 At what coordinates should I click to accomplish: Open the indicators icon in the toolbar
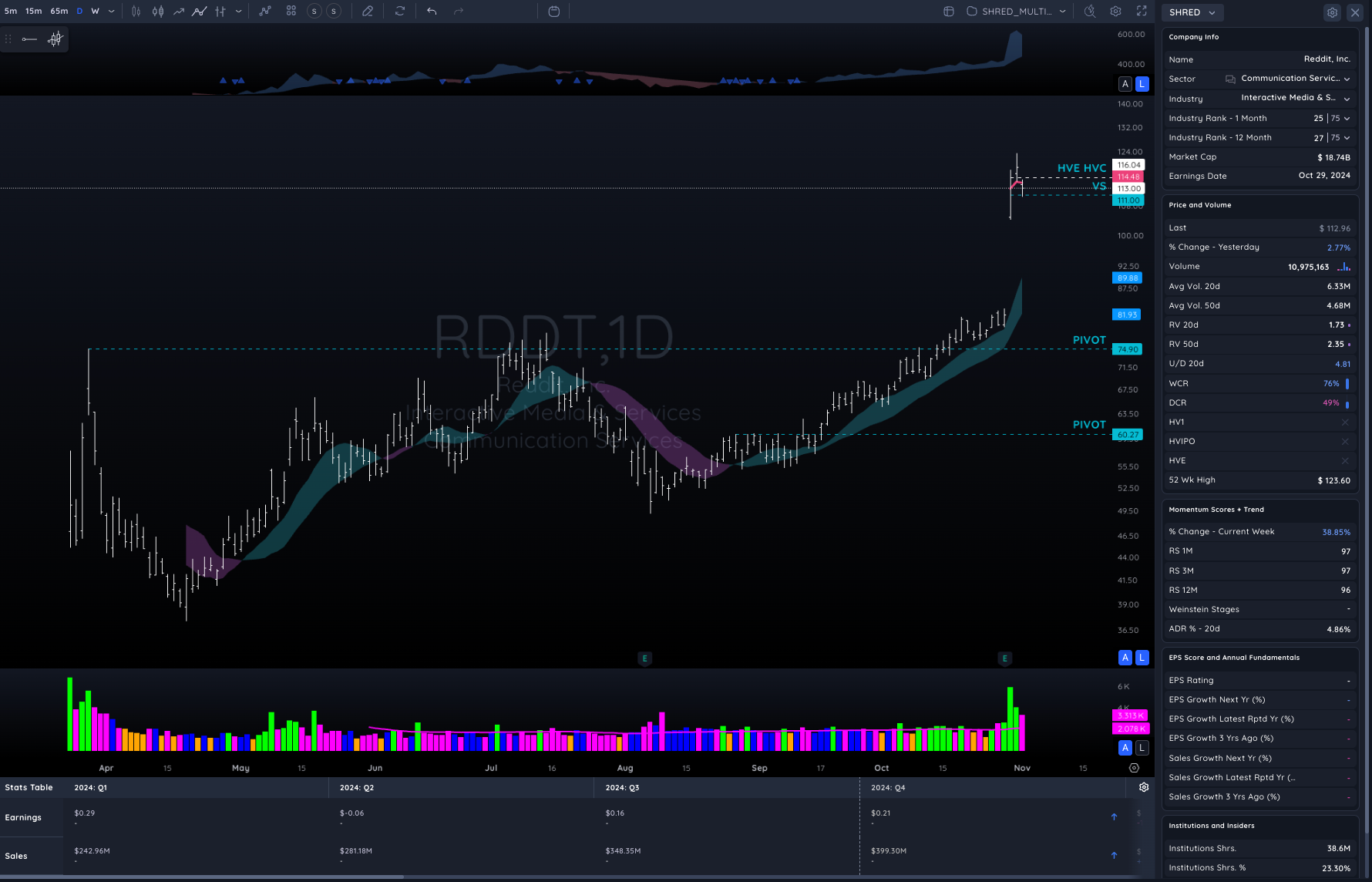coord(265,12)
